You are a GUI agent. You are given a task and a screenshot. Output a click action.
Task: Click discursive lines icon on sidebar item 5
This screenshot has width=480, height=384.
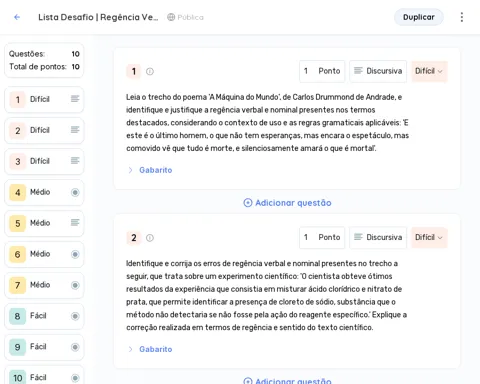point(75,223)
